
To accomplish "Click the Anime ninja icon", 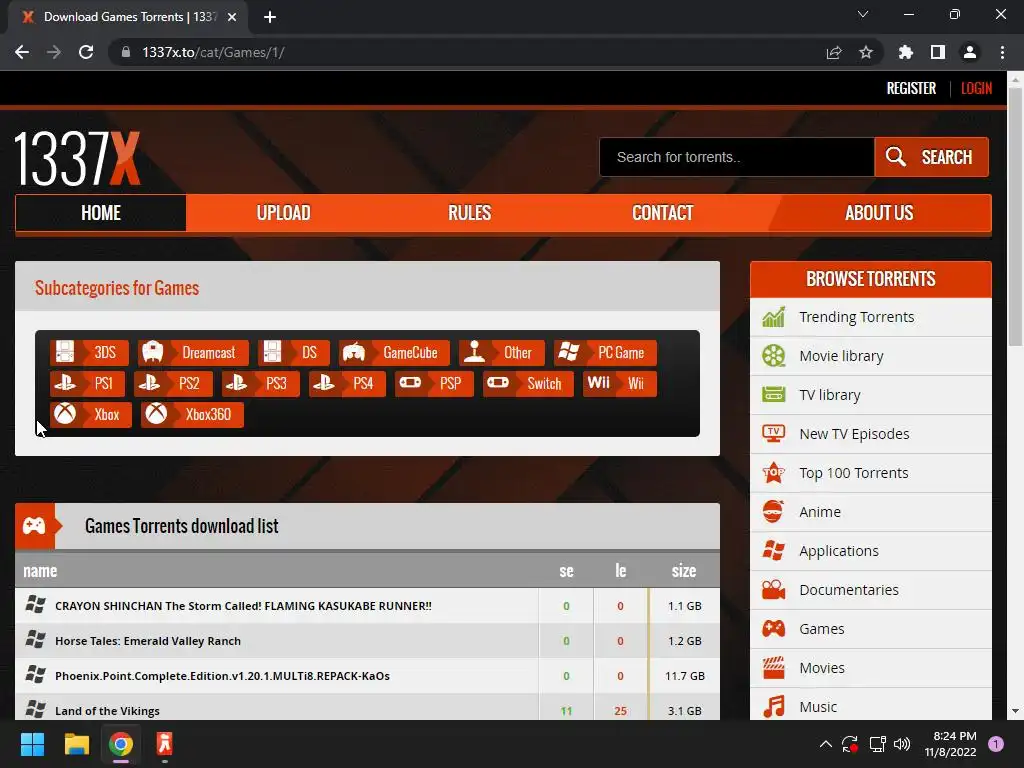I will click(774, 511).
